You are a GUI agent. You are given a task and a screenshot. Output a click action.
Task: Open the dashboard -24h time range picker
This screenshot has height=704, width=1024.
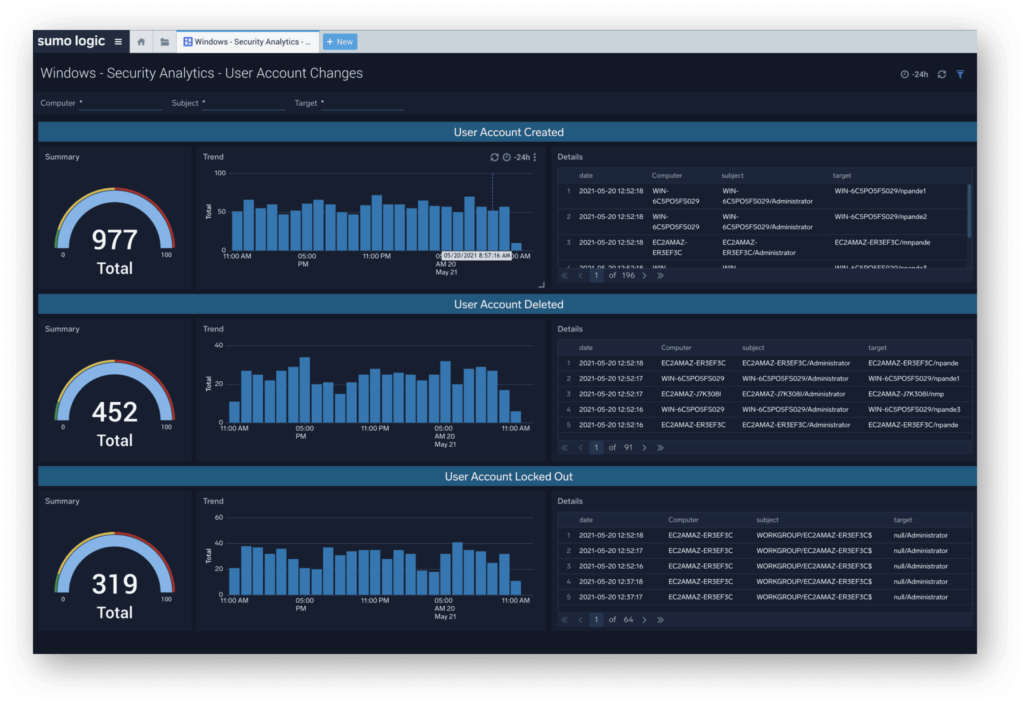(x=914, y=74)
